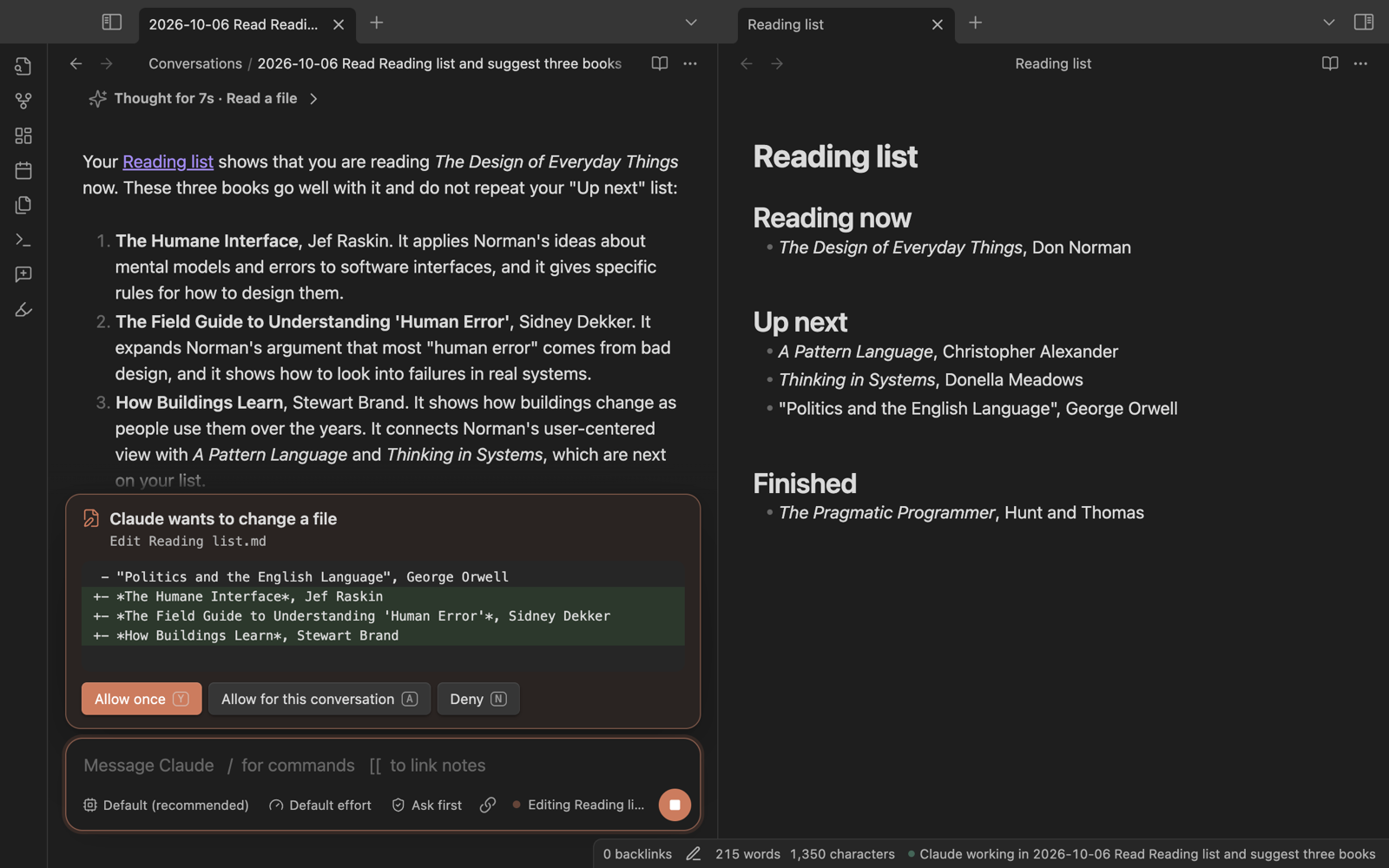
Task: Click the edit pencil icon in status bar
Action: click(694, 854)
